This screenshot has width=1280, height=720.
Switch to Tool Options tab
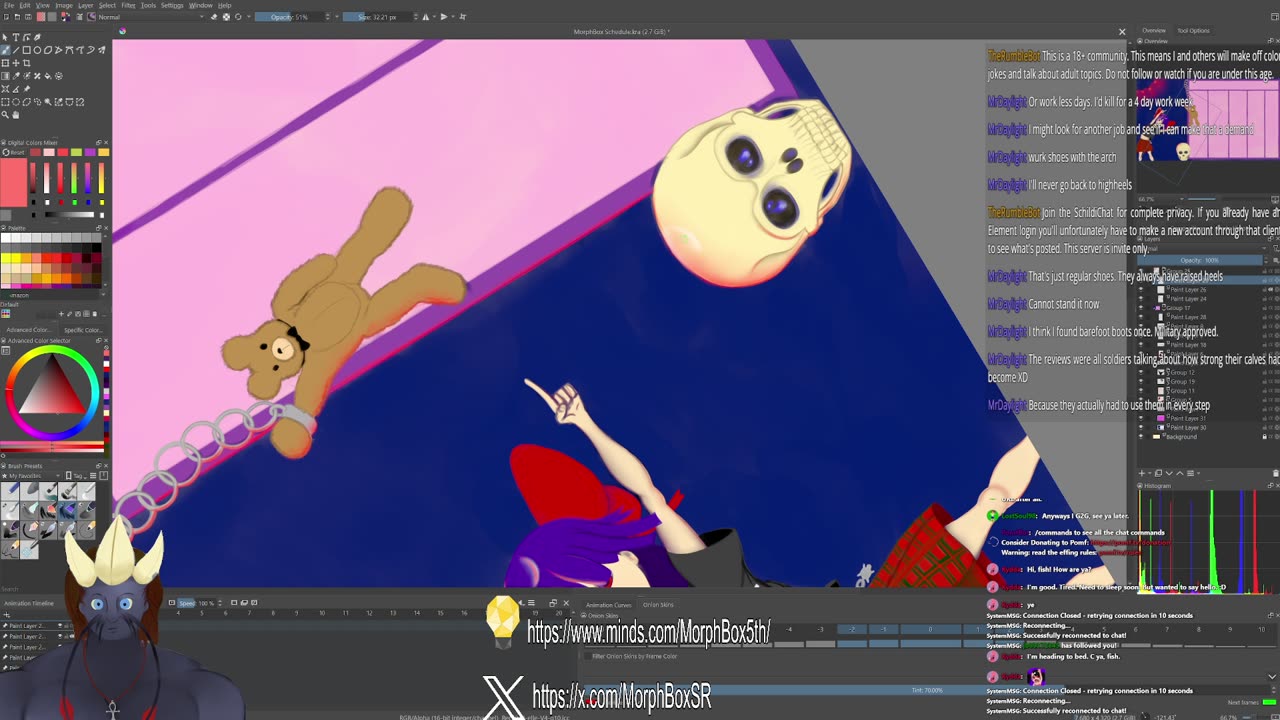click(1193, 31)
